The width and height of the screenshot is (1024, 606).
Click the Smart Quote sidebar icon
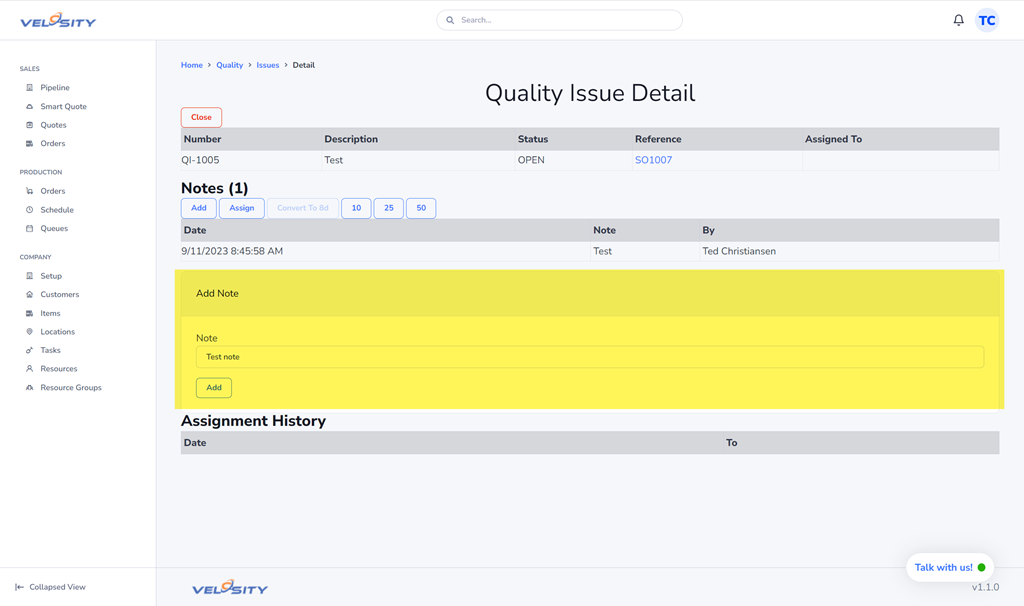[29, 106]
